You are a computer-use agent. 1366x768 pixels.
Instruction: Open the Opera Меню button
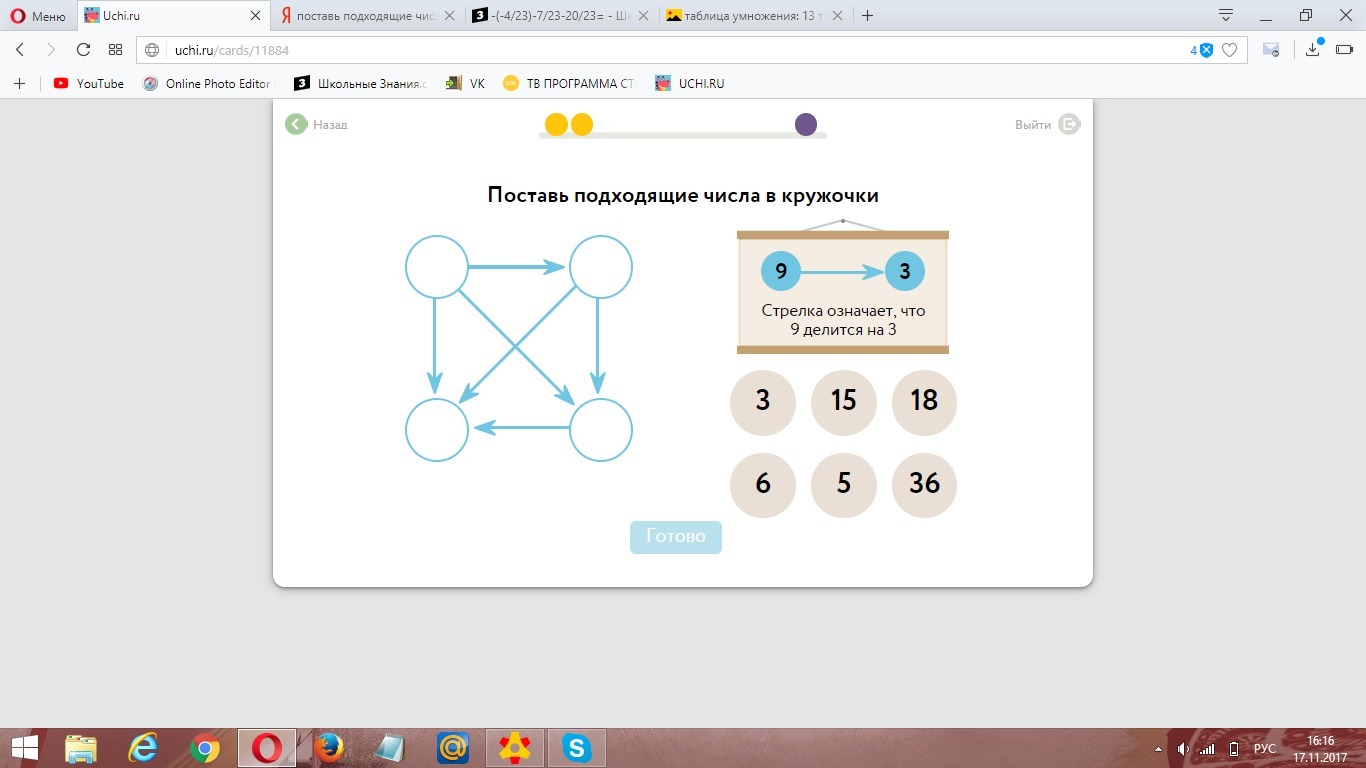coord(38,16)
